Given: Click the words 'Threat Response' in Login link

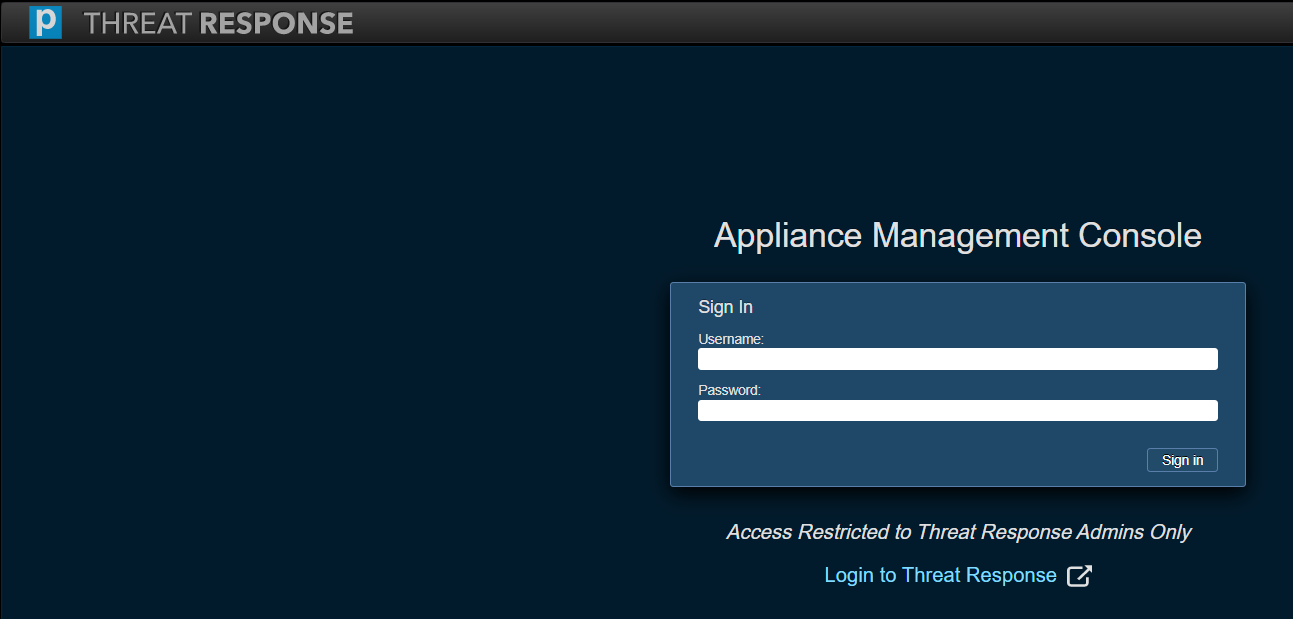Looking at the screenshot, I should coord(979,575).
